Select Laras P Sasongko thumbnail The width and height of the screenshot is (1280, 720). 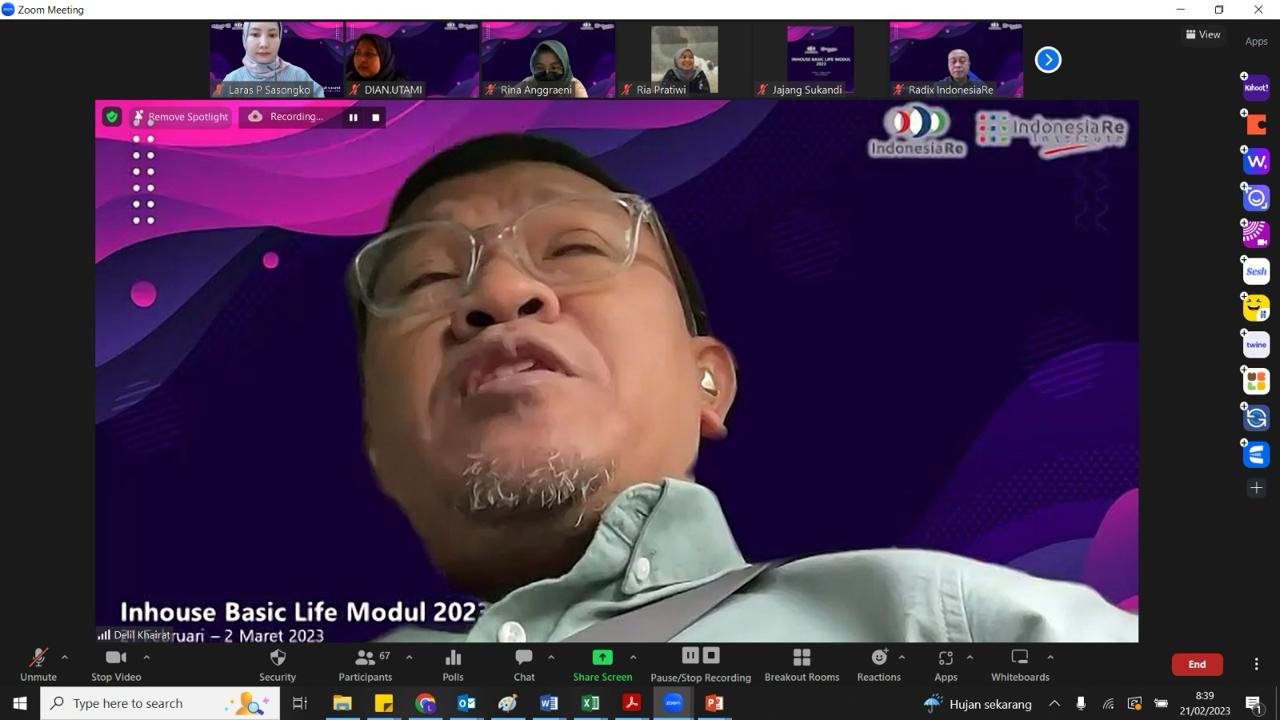277,60
